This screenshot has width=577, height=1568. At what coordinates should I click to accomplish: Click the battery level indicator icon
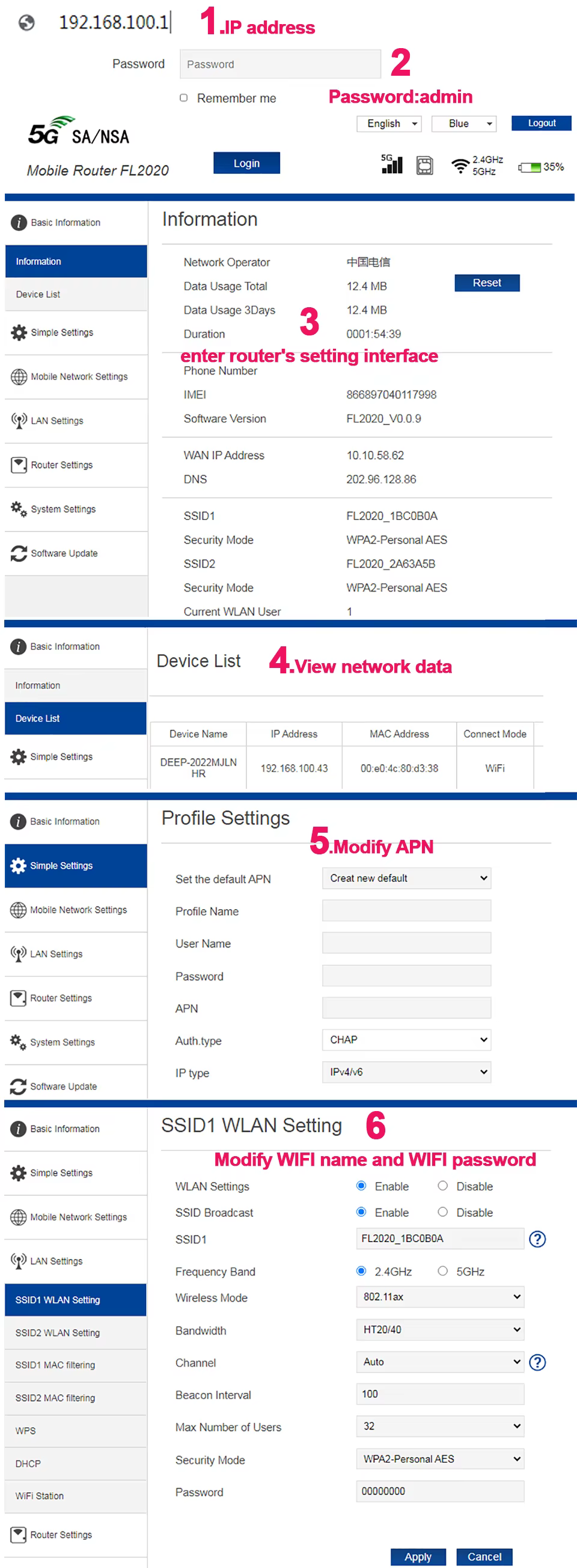pyautogui.click(x=529, y=167)
